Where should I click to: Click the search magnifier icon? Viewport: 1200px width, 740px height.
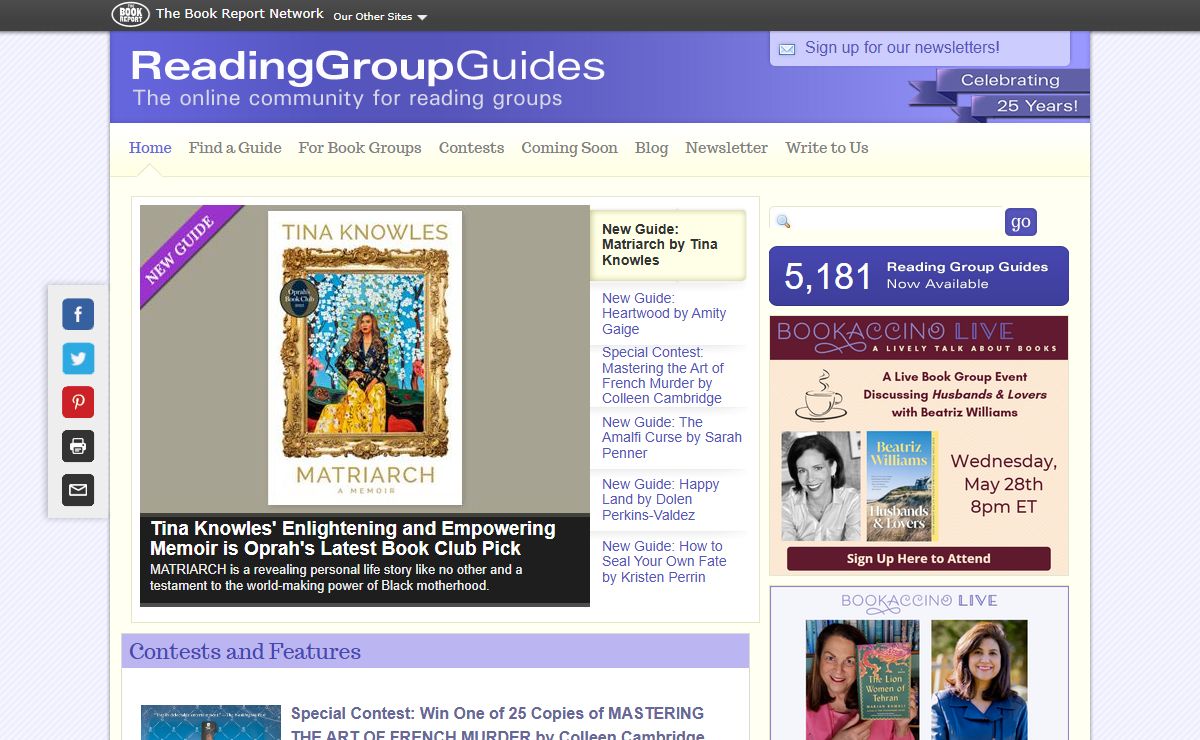(783, 222)
